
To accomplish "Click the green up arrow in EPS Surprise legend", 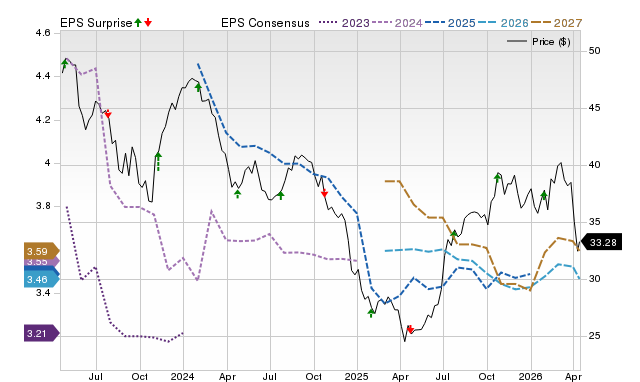I will pos(138,23).
